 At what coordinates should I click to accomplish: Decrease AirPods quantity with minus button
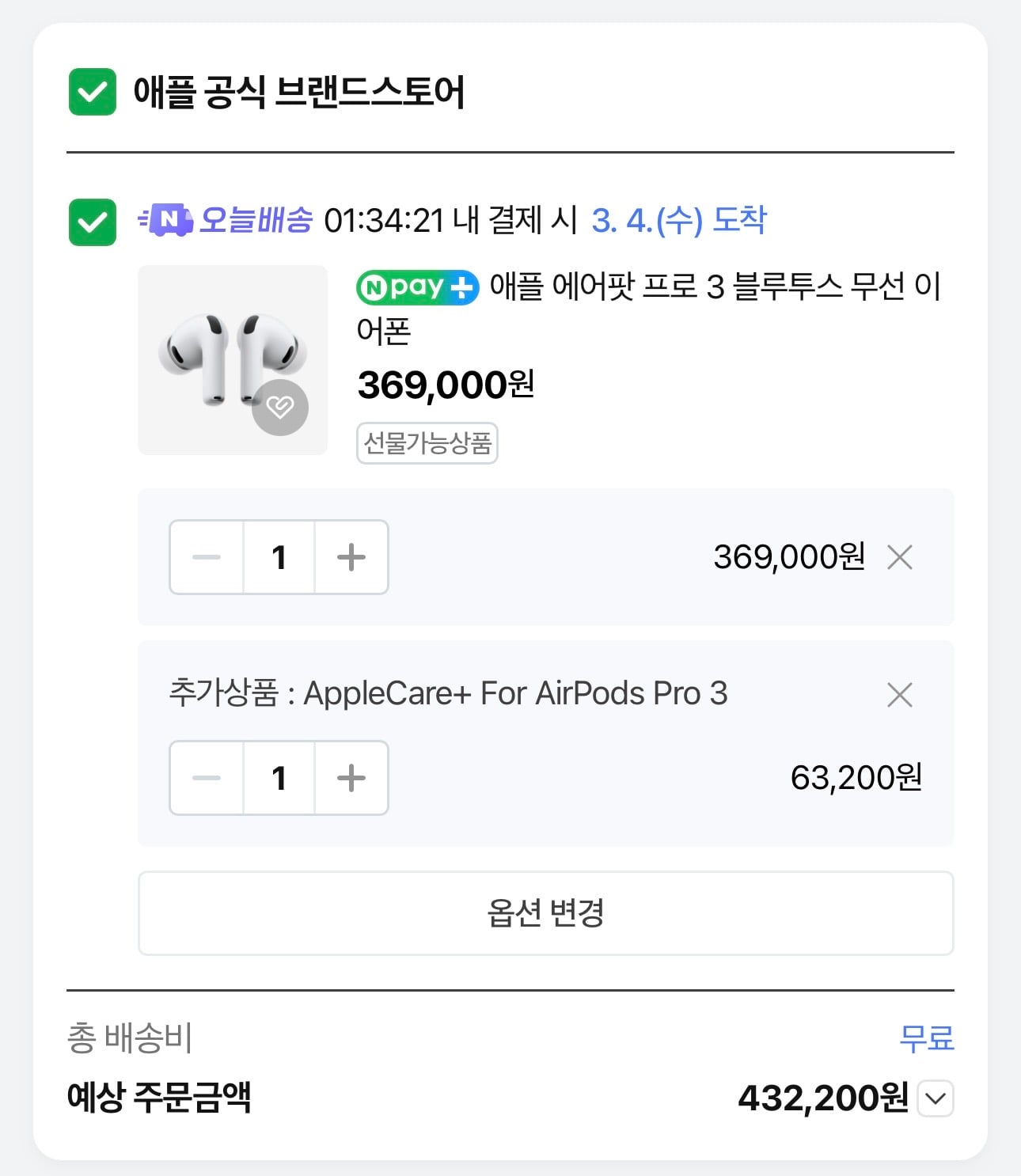(x=207, y=557)
